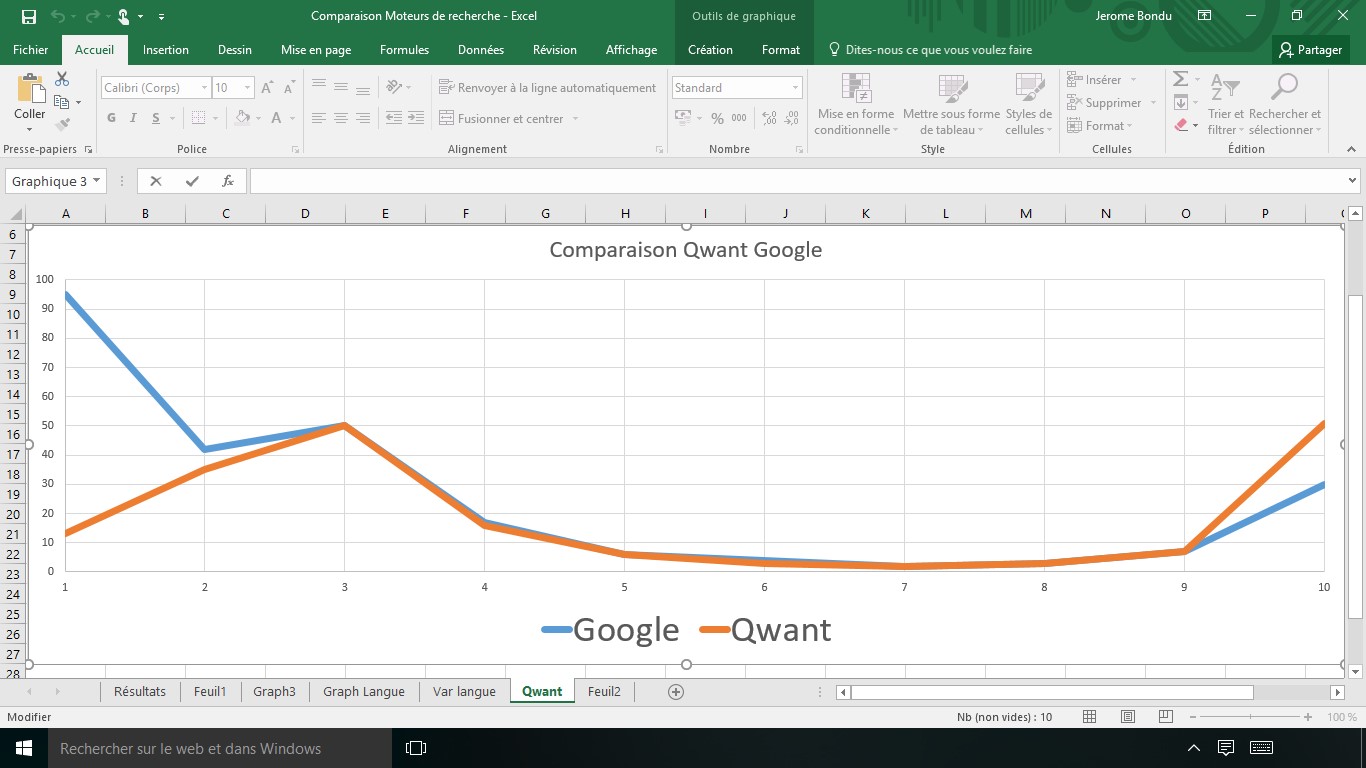Click Supprimer cells button
The image size is (1366, 768).
(x=1104, y=103)
